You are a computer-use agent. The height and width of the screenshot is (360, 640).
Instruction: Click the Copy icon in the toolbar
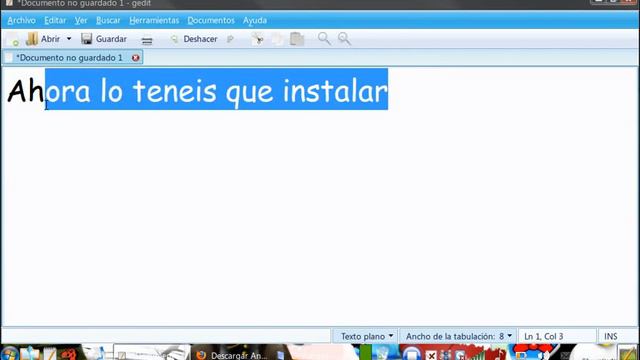point(277,39)
